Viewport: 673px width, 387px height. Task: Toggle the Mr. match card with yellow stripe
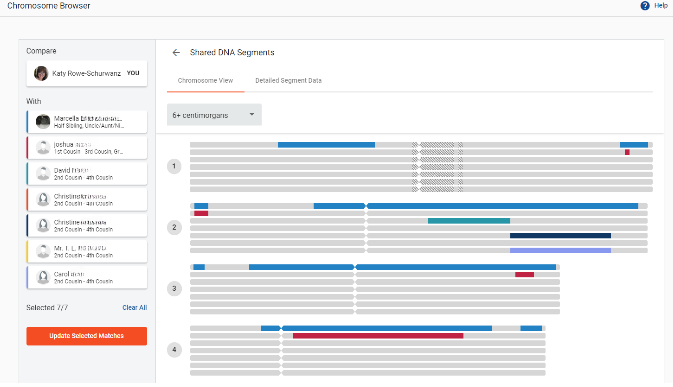tap(87, 251)
